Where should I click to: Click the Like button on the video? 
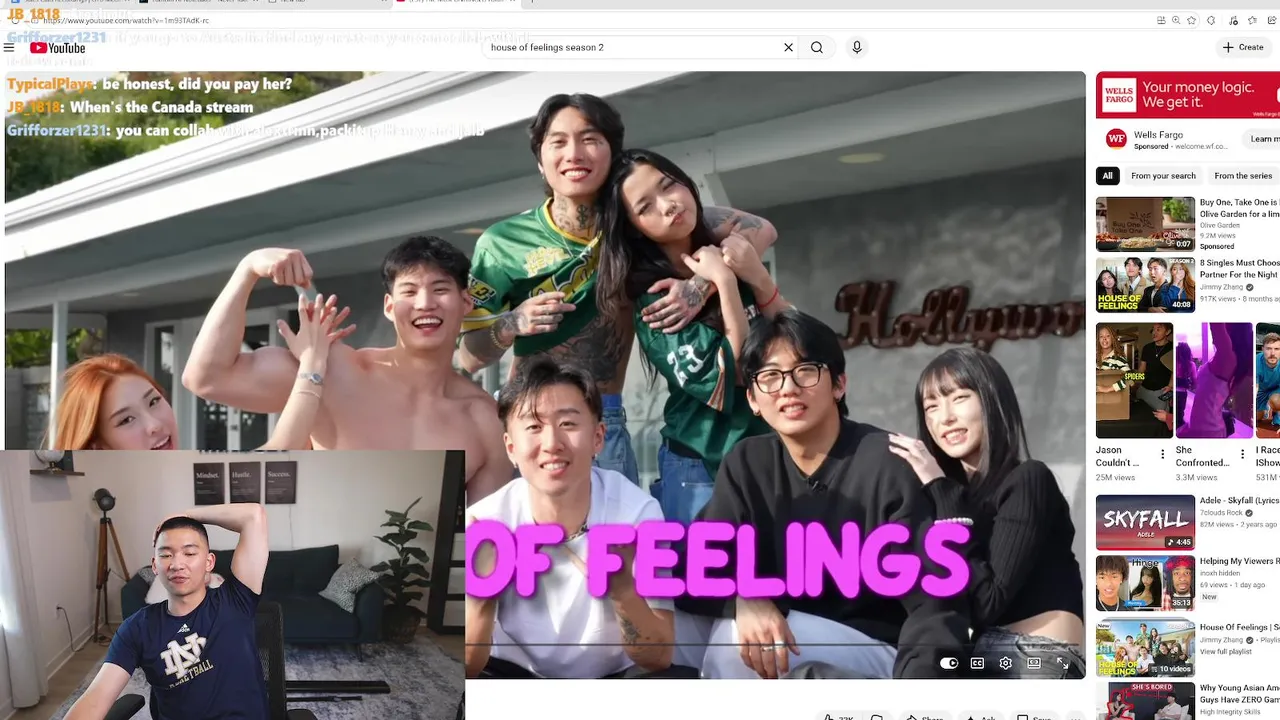(838, 718)
